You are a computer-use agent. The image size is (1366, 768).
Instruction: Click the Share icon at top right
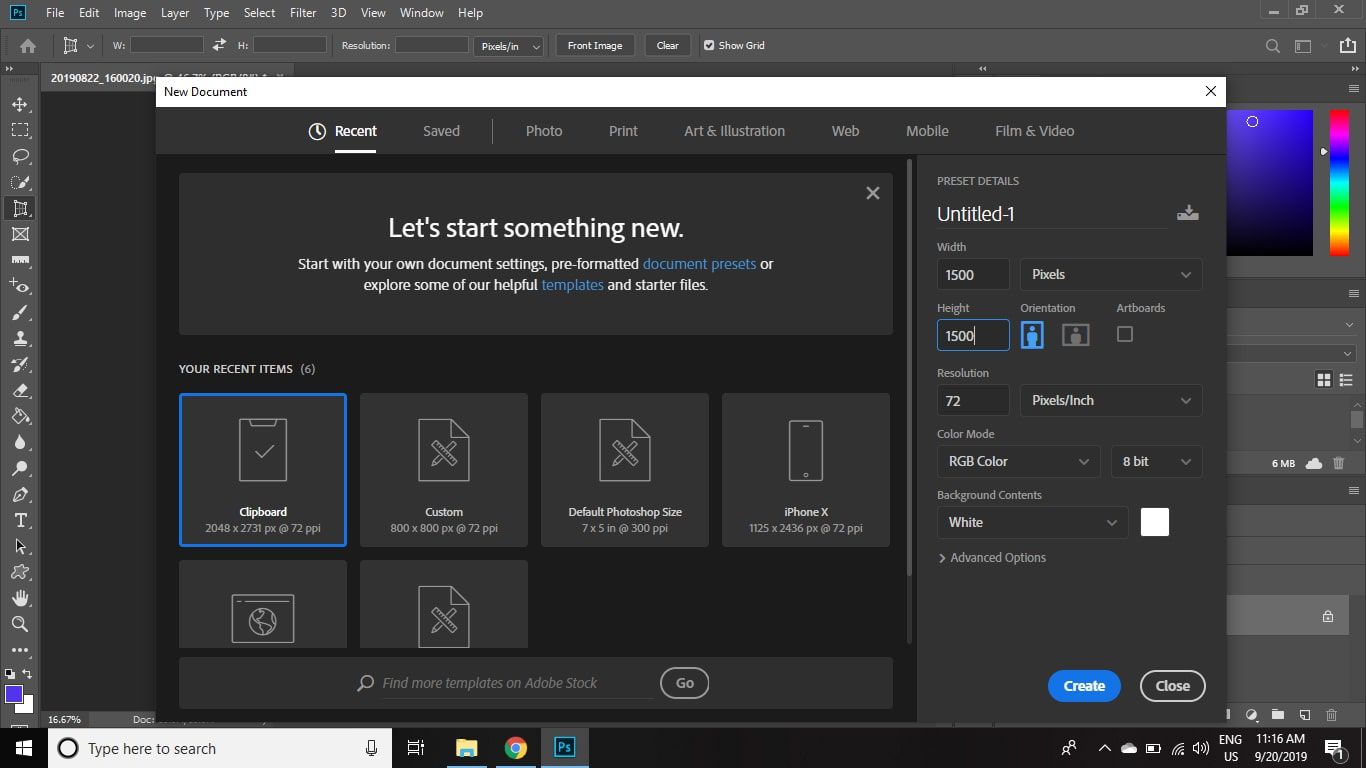click(1347, 45)
